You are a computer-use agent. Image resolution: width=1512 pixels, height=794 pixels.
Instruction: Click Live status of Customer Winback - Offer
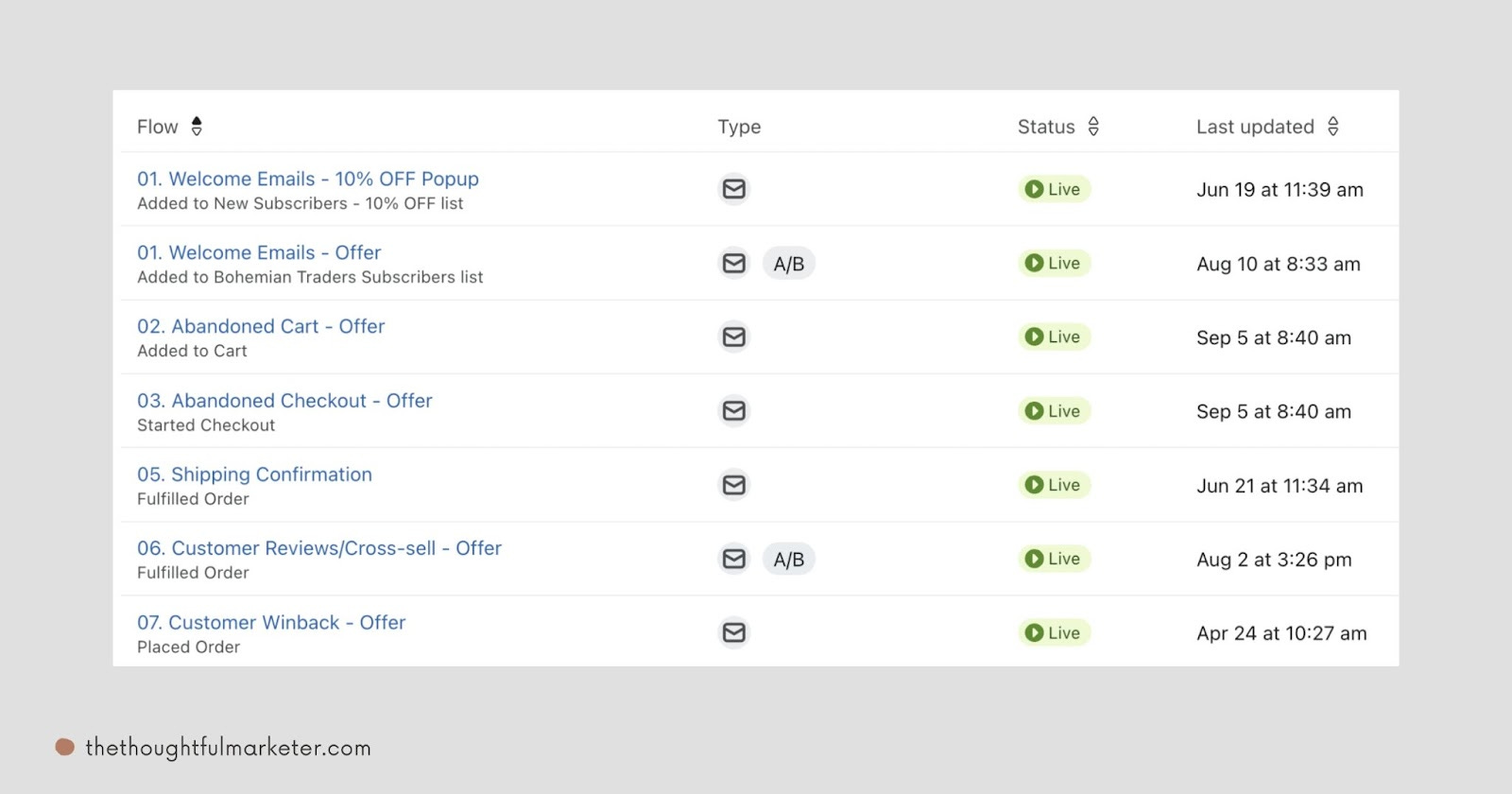click(x=1055, y=632)
